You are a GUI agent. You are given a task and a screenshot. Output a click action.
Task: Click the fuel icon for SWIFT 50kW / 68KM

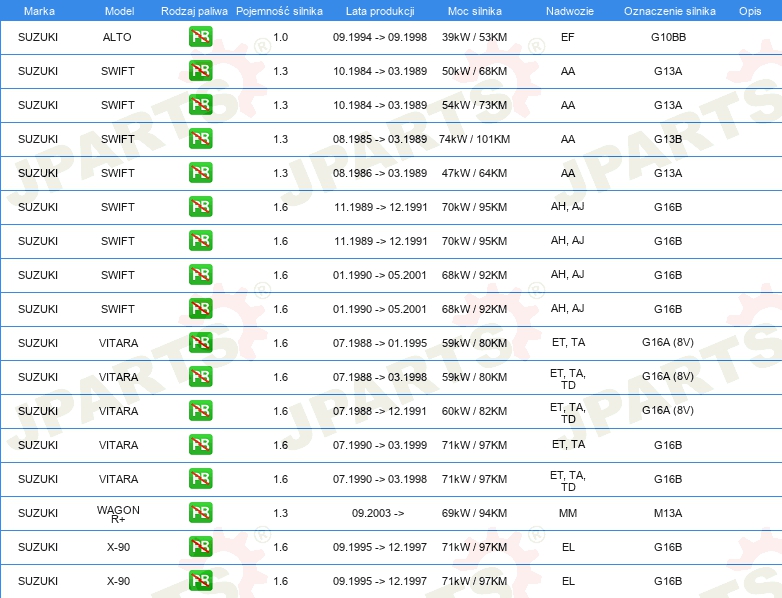point(200,71)
